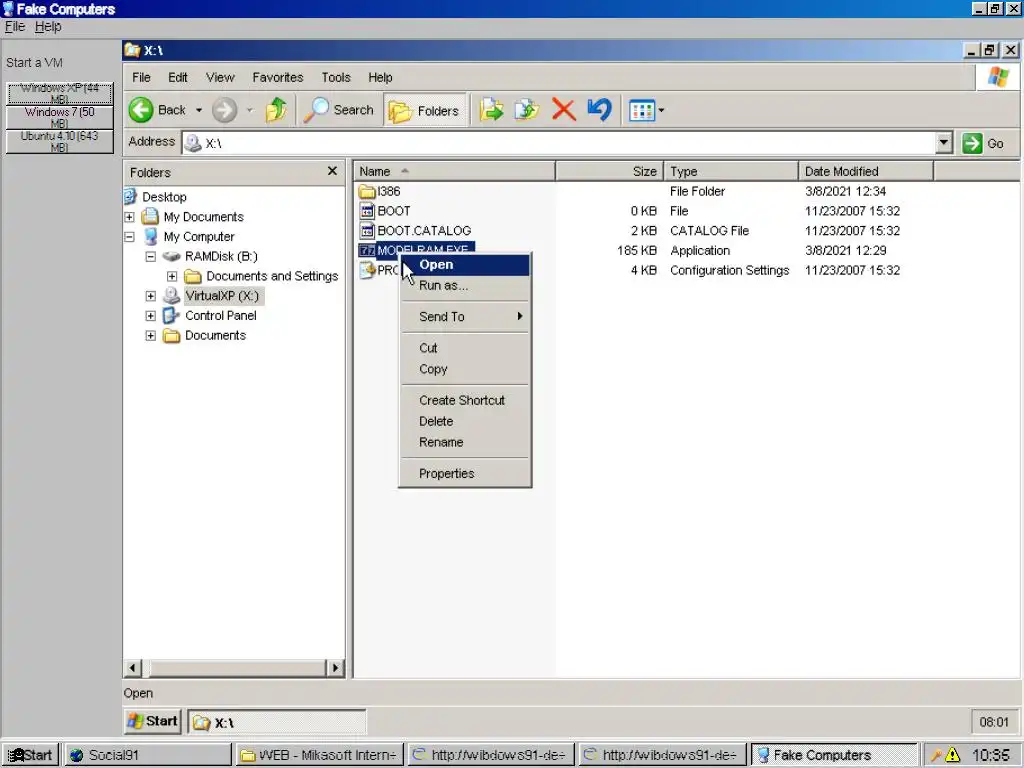Select Desktop in the folder tree
Image resolution: width=1024 pixels, height=768 pixels.
click(x=164, y=197)
